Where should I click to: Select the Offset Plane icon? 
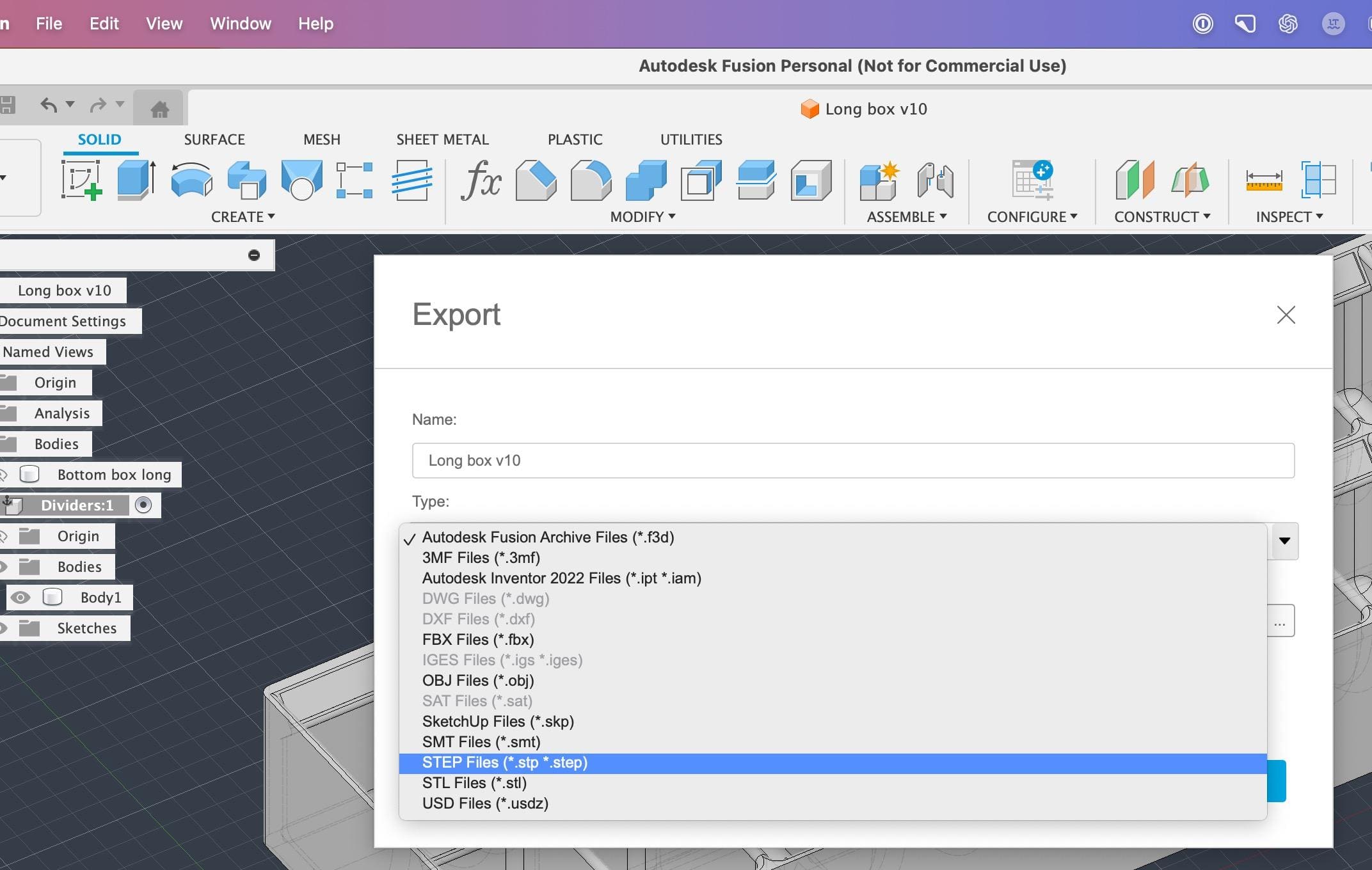pos(1135,180)
